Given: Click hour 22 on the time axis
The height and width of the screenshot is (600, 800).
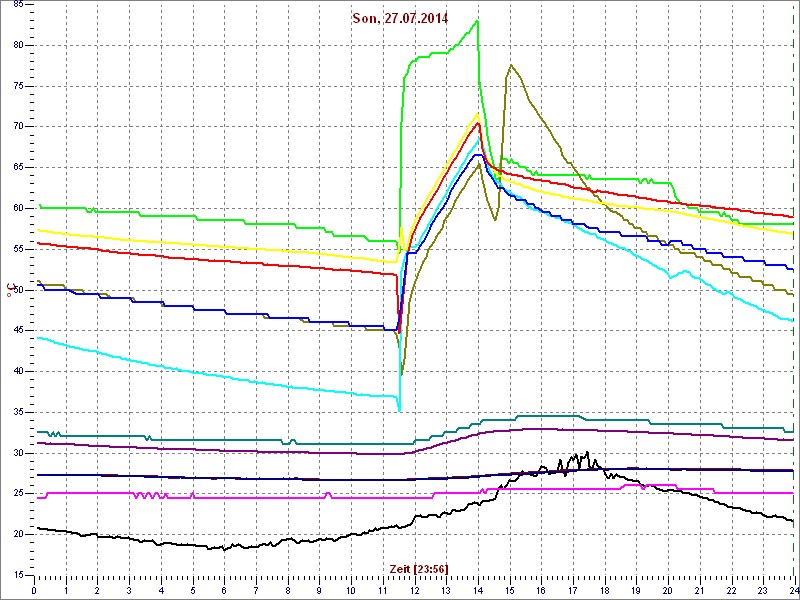Looking at the screenshot, I should [731, 589].
